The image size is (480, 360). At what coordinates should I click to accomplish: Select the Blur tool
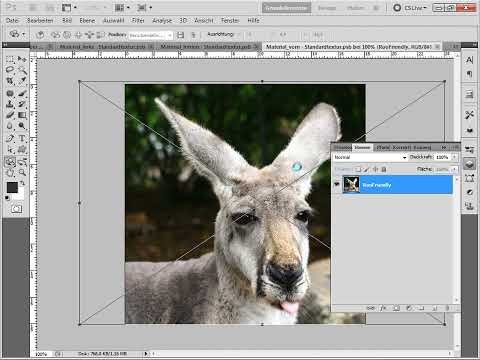(x=10, y=126)
